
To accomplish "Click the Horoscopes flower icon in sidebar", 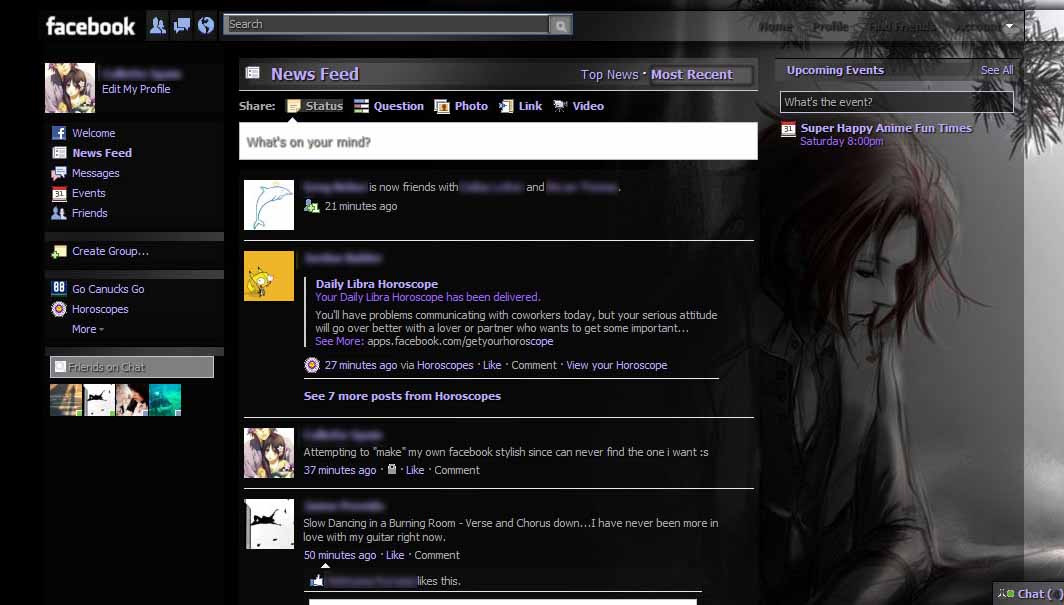I will [59, 309].
